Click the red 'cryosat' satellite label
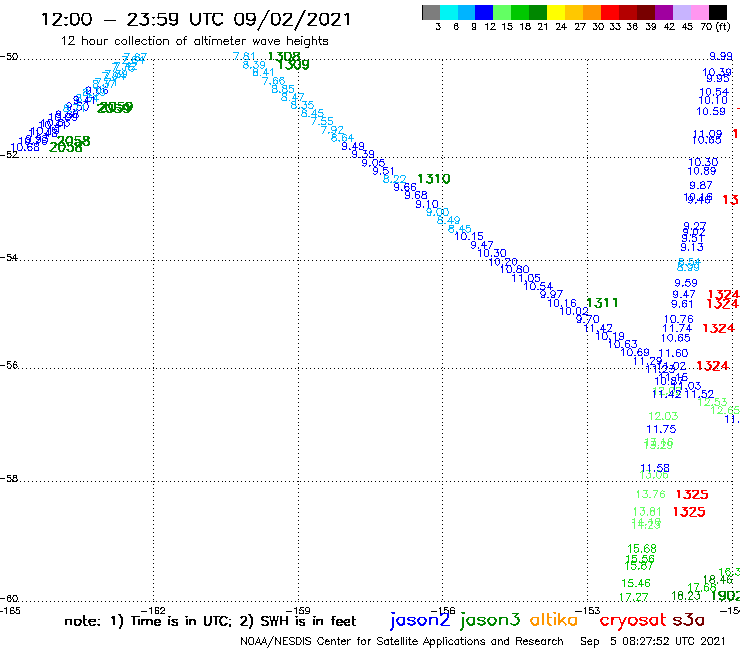This screenshot has height=650, width=740. (632, 620)
